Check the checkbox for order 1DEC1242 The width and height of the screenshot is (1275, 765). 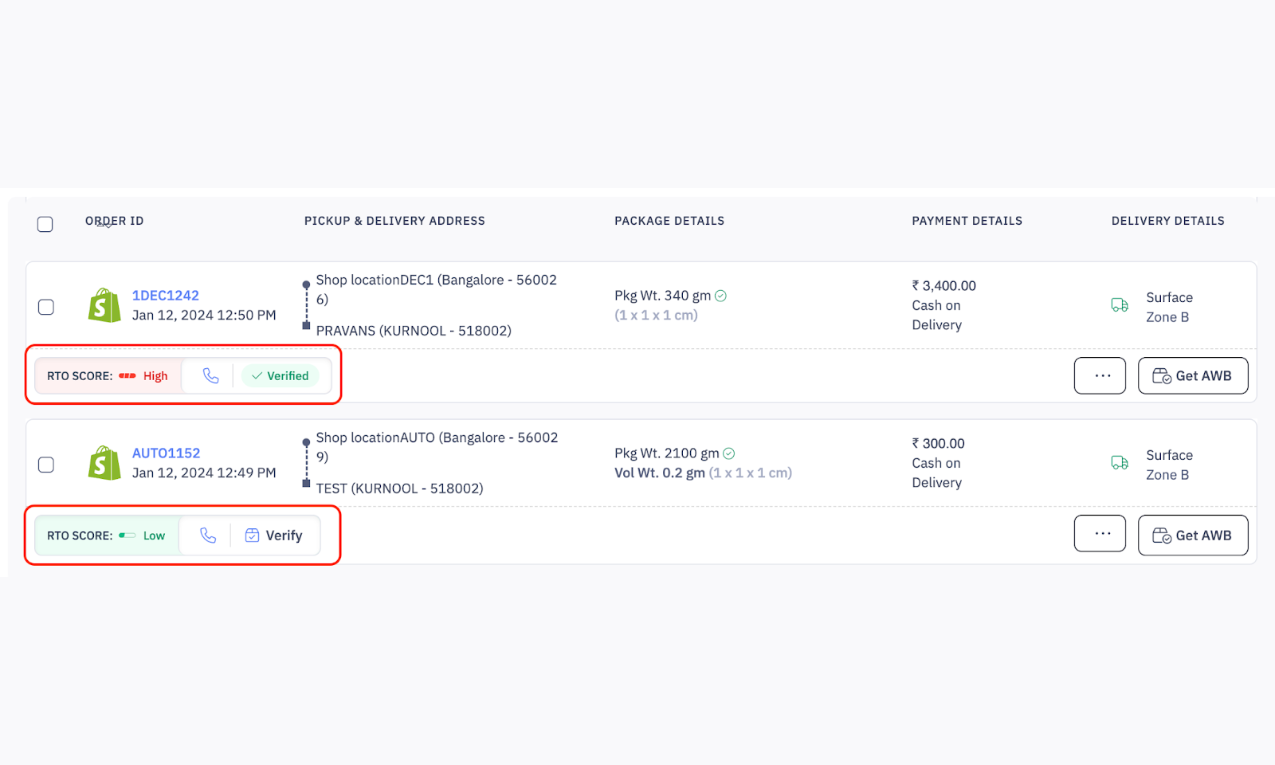click(45, 307)
